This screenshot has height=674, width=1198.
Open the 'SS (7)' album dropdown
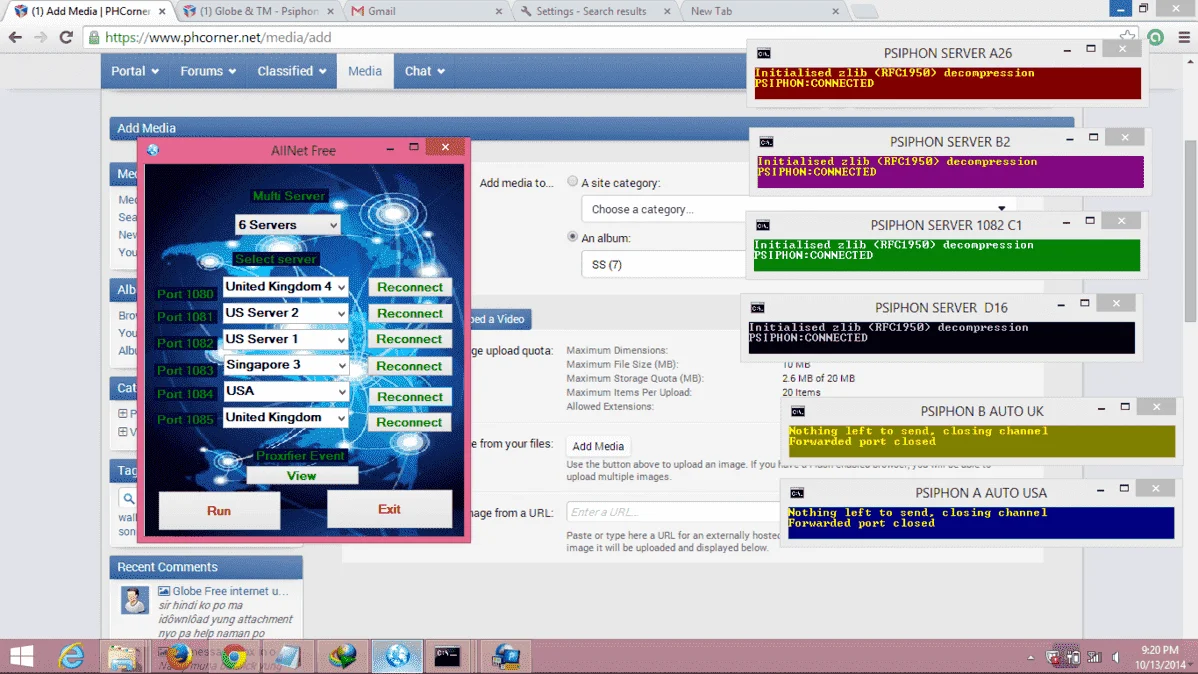pyautogui.click(x=664, y=264)
